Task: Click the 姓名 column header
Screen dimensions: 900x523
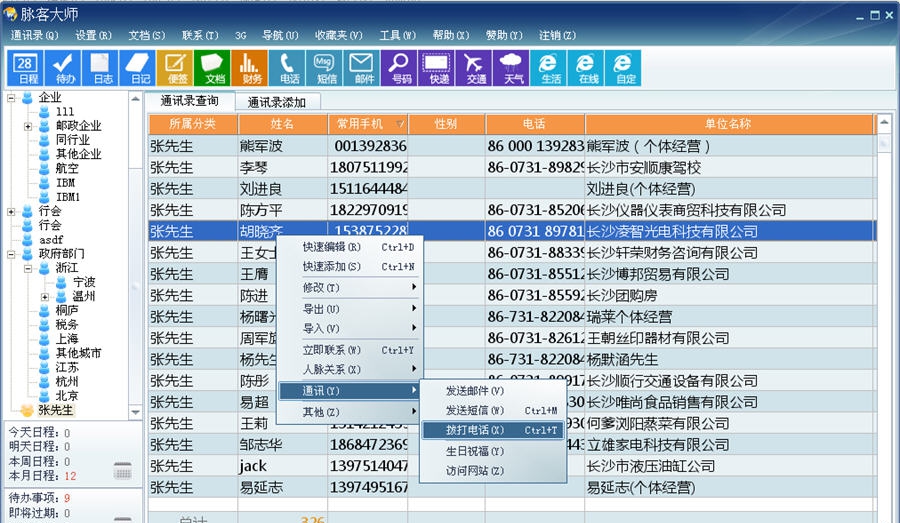Action: pyautogui.click(x=282, y=124)
